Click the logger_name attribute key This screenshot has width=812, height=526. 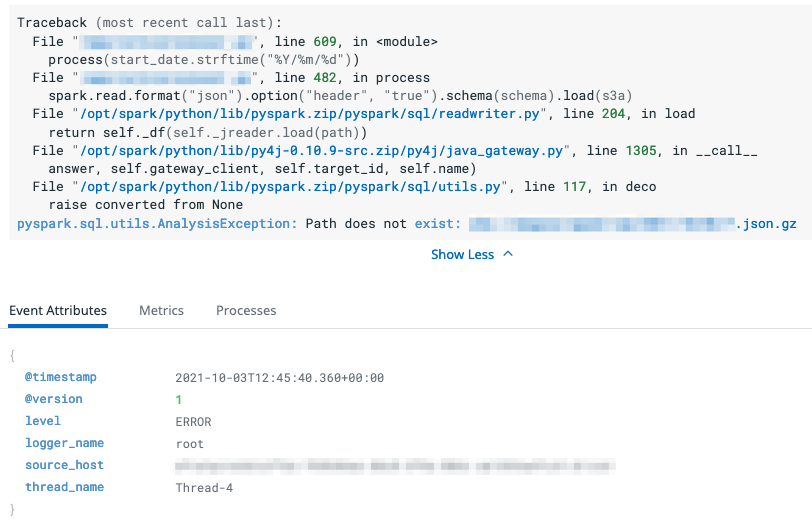point(65,443)
